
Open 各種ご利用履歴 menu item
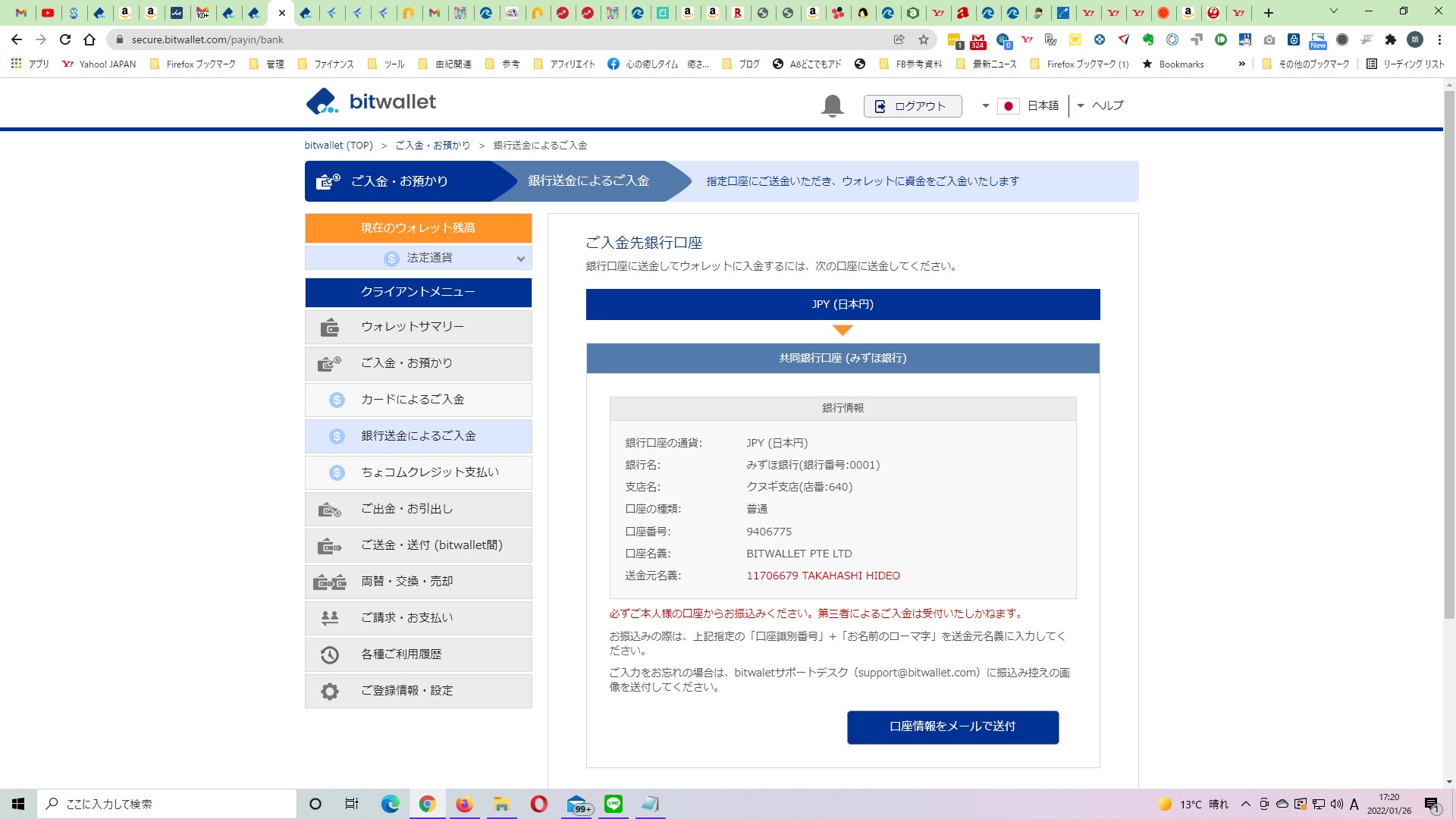[x=419, y=654]
